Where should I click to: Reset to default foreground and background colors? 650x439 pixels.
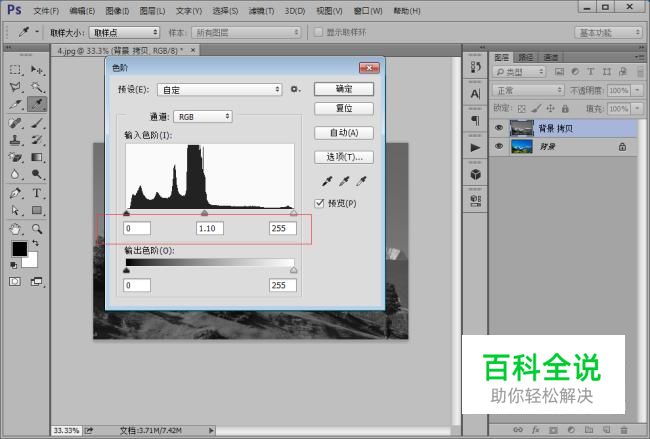(x=14, y=265)
